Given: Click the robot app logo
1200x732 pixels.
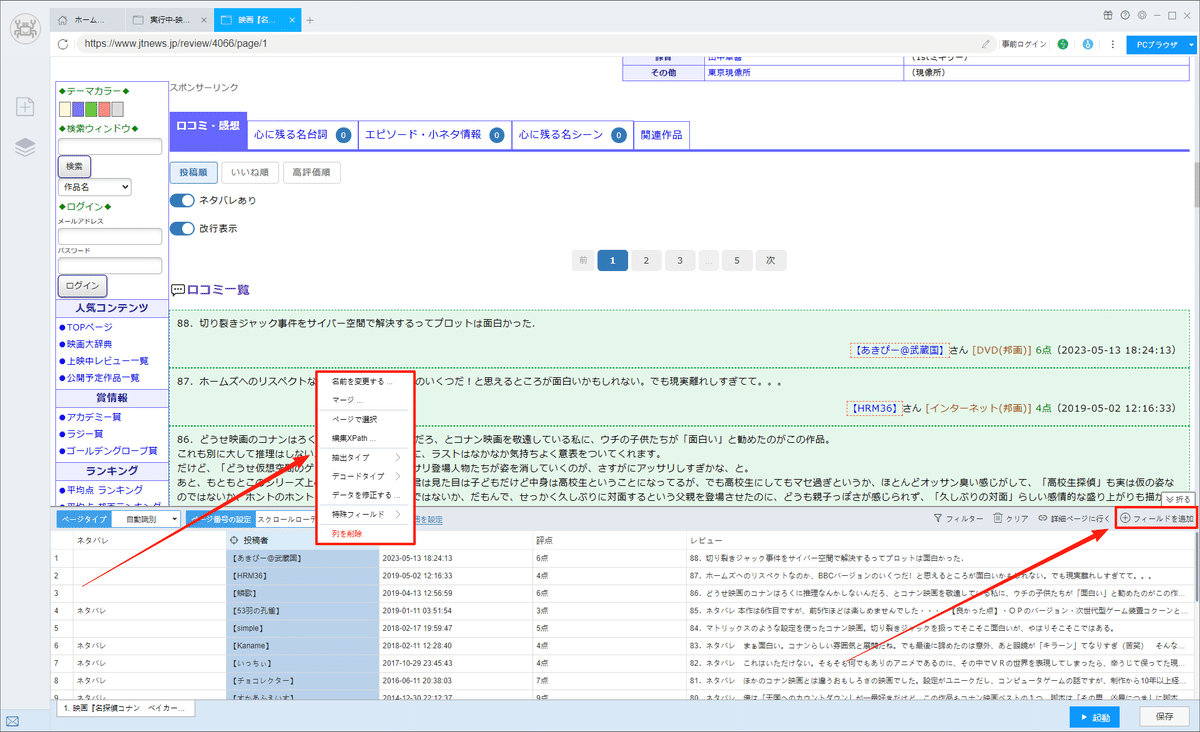Looking at the screenshot, I should point(25,29).
